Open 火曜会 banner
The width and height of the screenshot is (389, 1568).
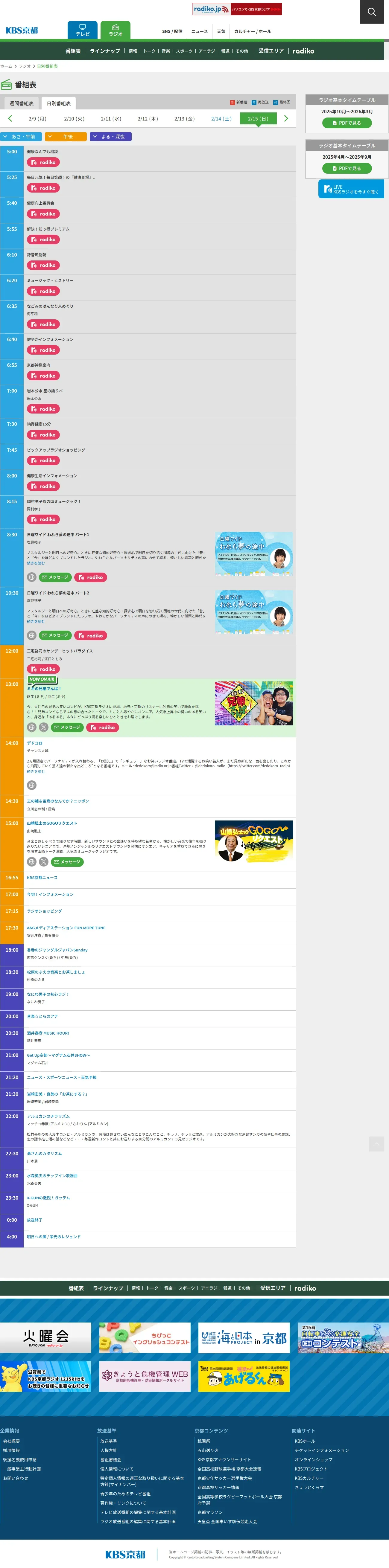click(46, 1338)
